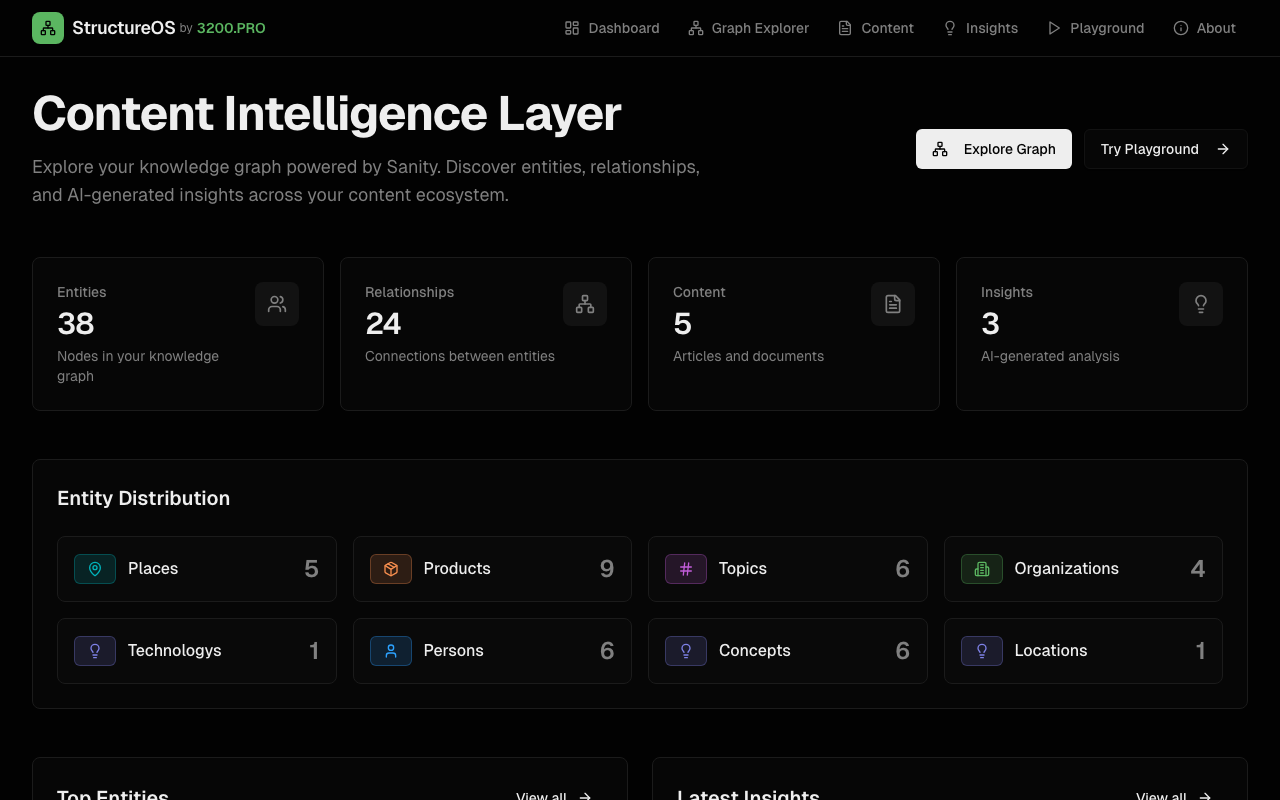Open the Graph Explorer from the navigation

tap(748, 28)
